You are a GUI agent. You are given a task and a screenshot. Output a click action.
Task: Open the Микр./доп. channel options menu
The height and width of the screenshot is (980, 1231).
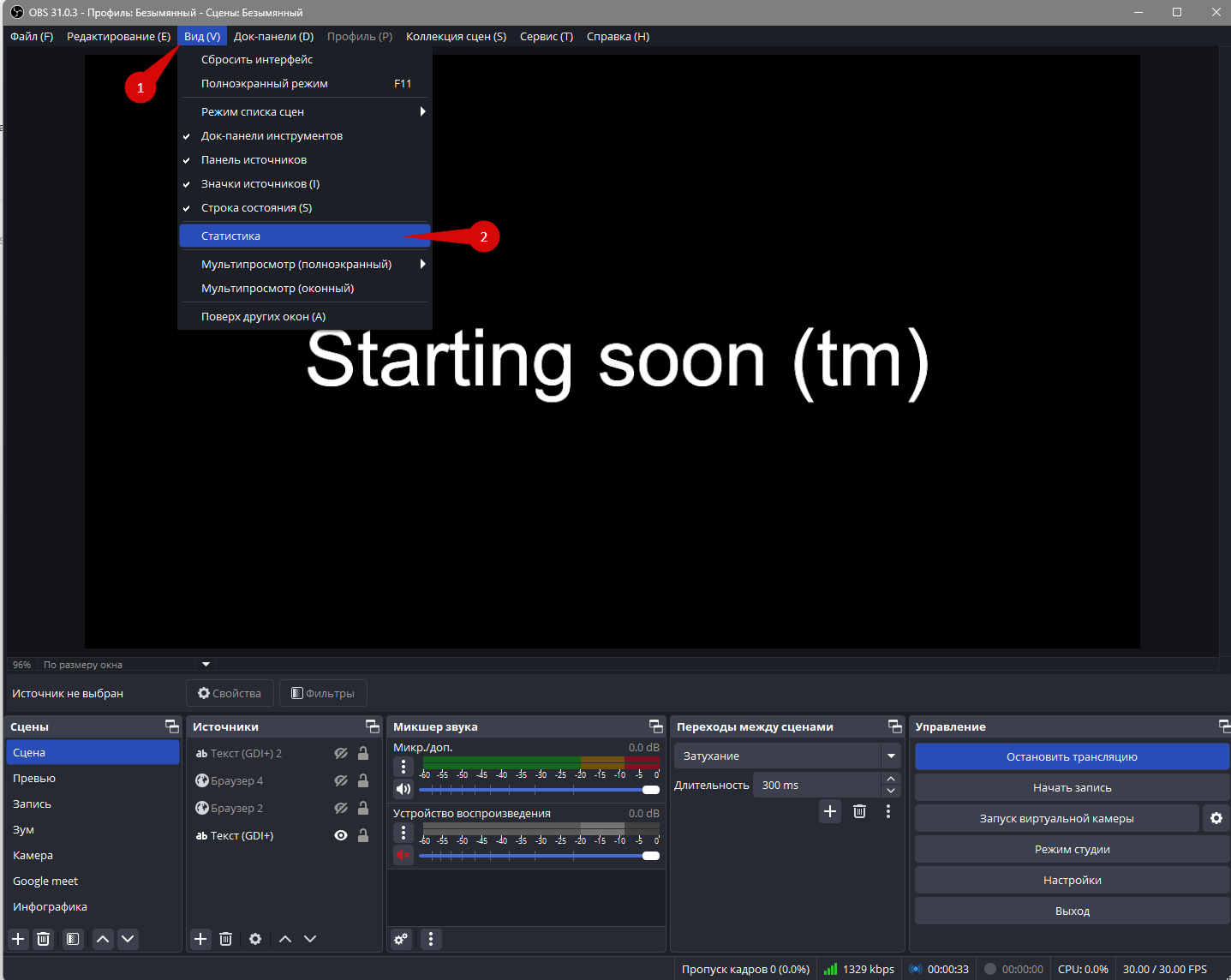pyautogui.click(x=403, y=767)
